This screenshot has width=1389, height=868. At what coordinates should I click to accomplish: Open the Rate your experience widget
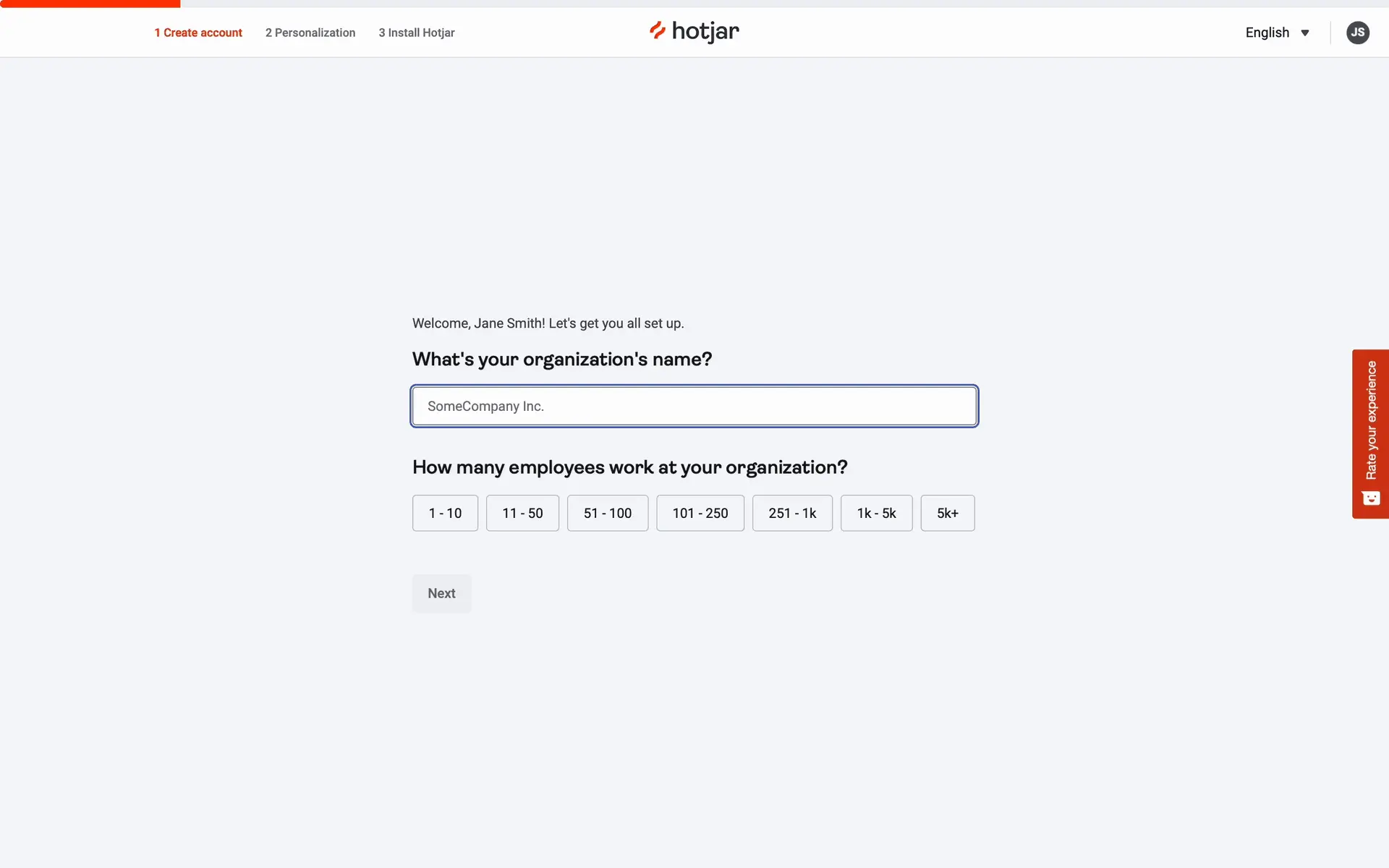pyautogui.click(x=1370, y=420)
